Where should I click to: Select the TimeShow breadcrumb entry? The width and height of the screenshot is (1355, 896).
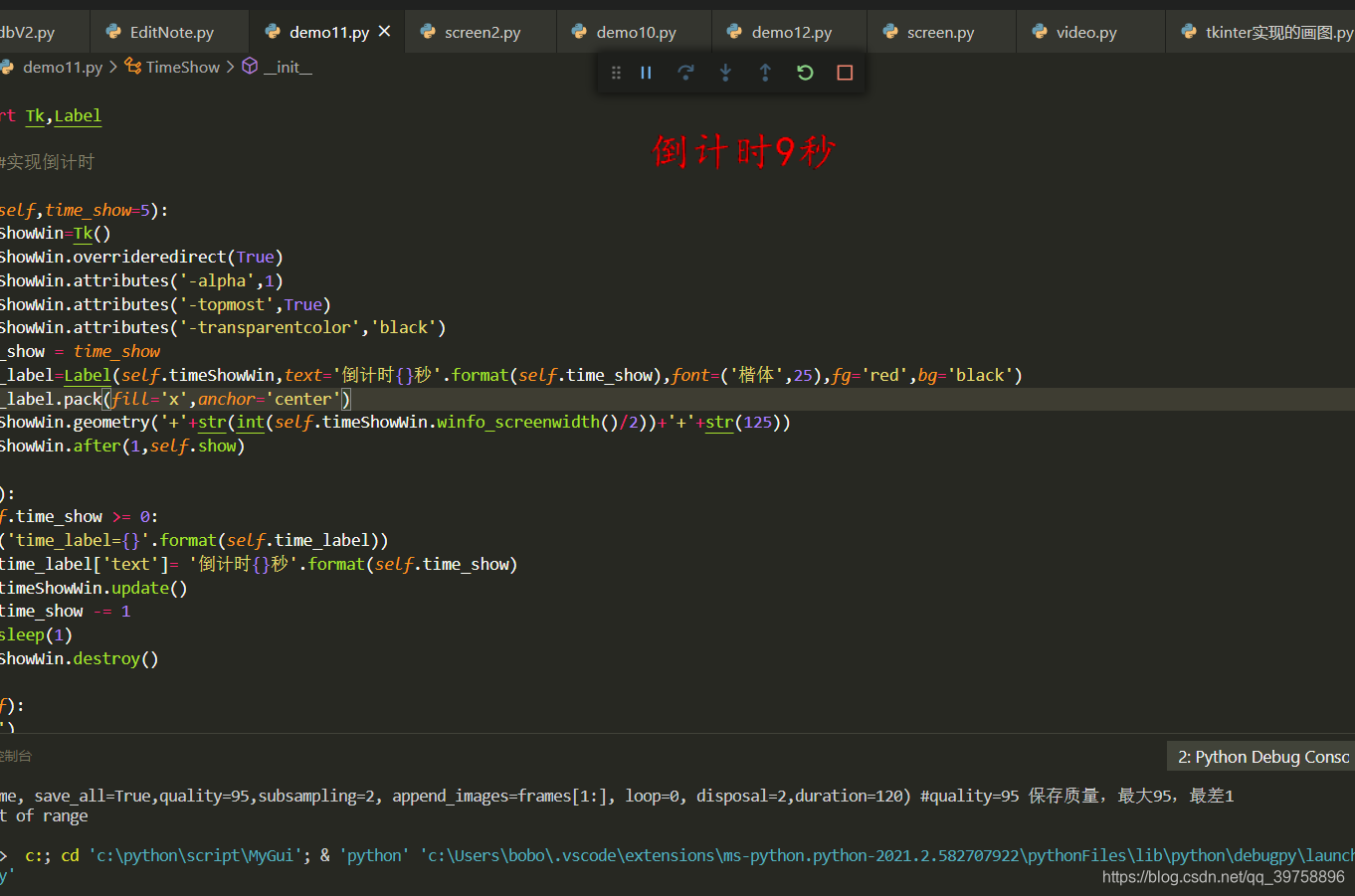coord(184,67)
